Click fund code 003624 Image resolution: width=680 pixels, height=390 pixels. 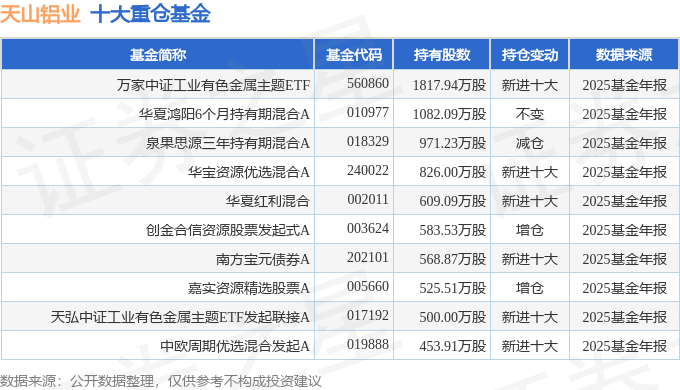pos(368,229)
